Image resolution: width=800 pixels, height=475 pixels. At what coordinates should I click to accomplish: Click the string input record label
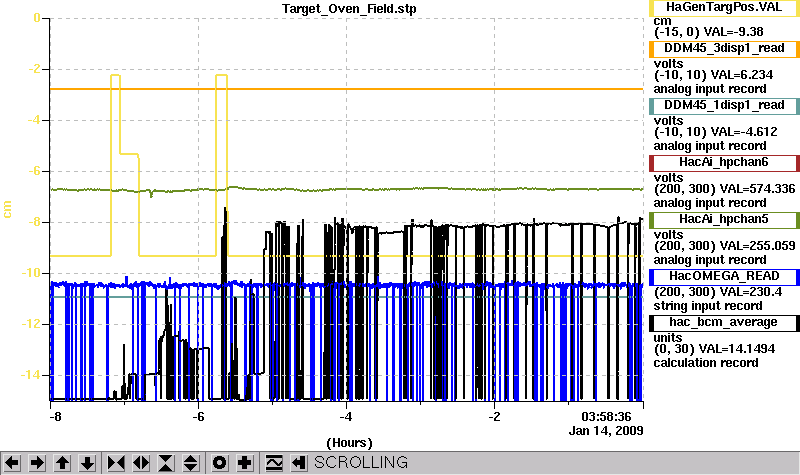coord(708,306)
